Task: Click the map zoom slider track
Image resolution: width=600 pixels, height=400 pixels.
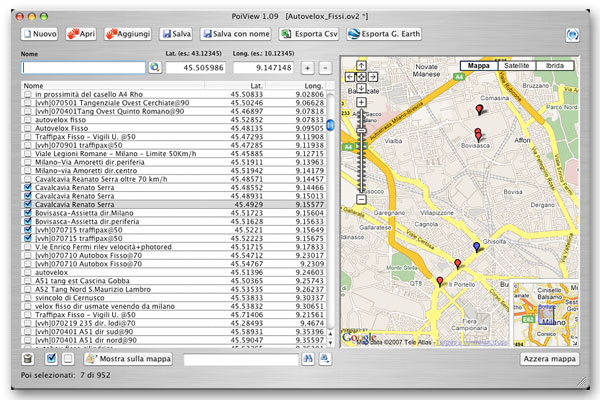Action: pyautogui.click(x=361, y=153)
